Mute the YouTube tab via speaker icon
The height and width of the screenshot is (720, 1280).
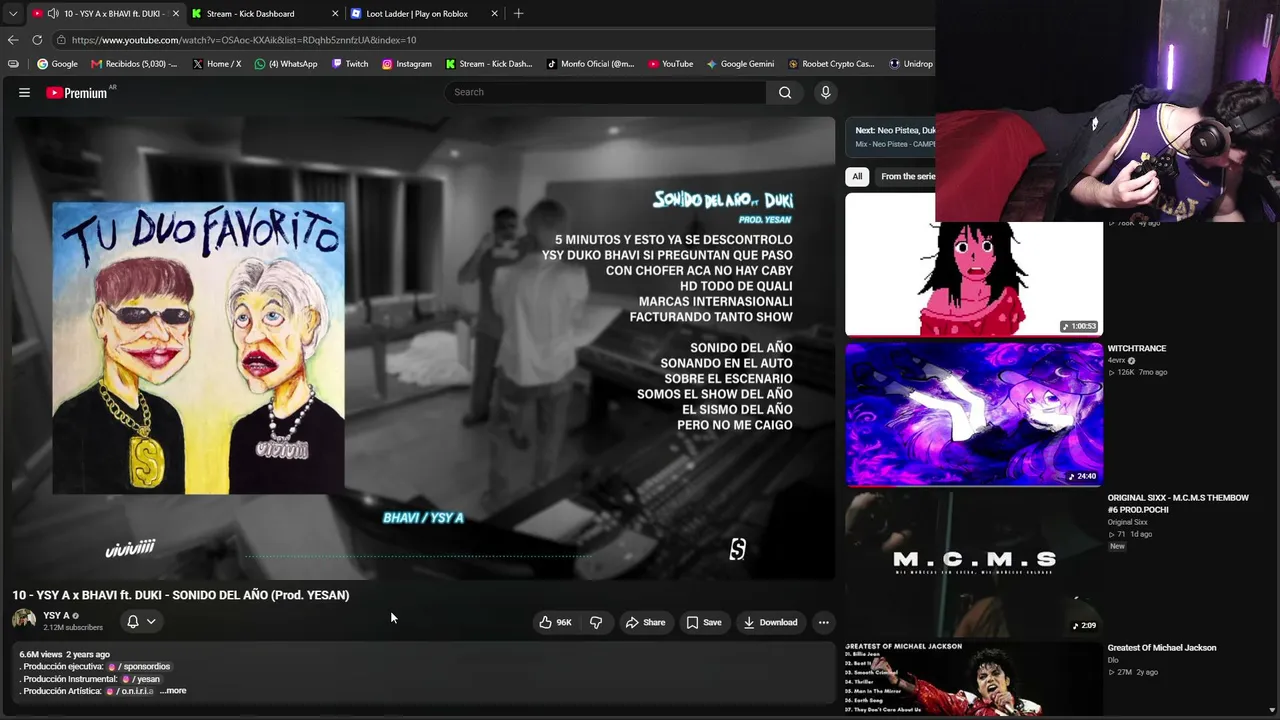pyautogui.click(x=53, y=14)
